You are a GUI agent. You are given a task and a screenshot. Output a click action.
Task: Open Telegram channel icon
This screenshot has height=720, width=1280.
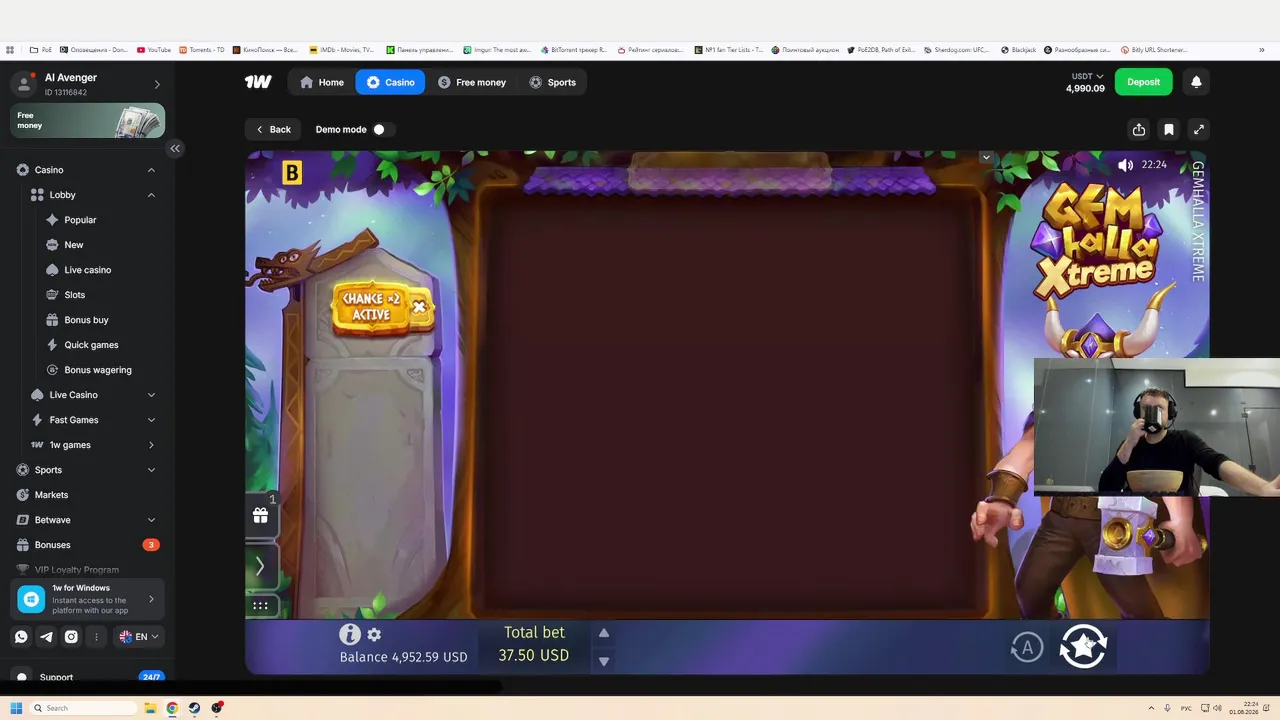click(46, 636)
